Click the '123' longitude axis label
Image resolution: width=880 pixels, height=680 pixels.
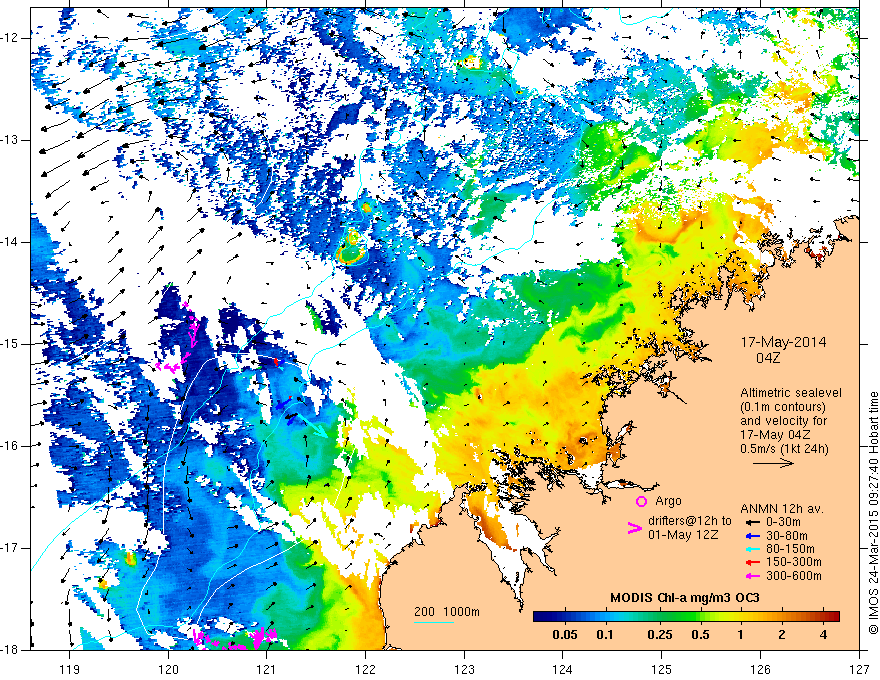464,669
